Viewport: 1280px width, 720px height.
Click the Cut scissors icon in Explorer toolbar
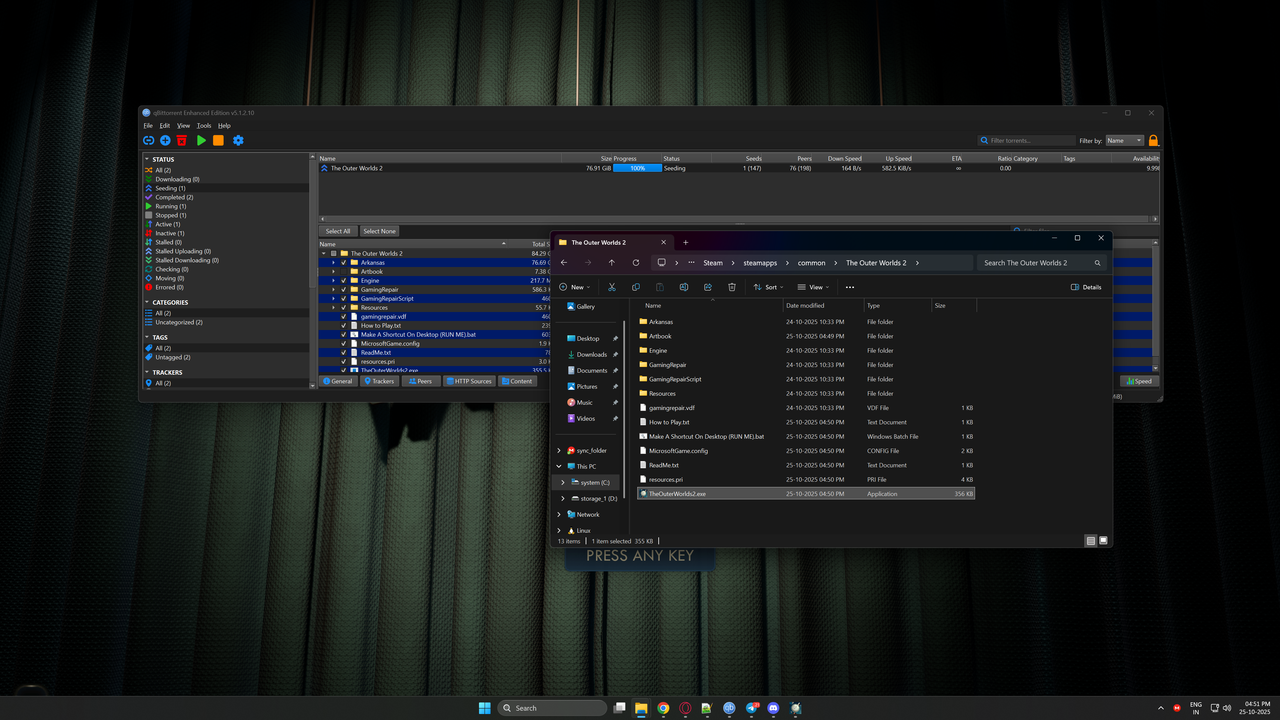(612, 287)
